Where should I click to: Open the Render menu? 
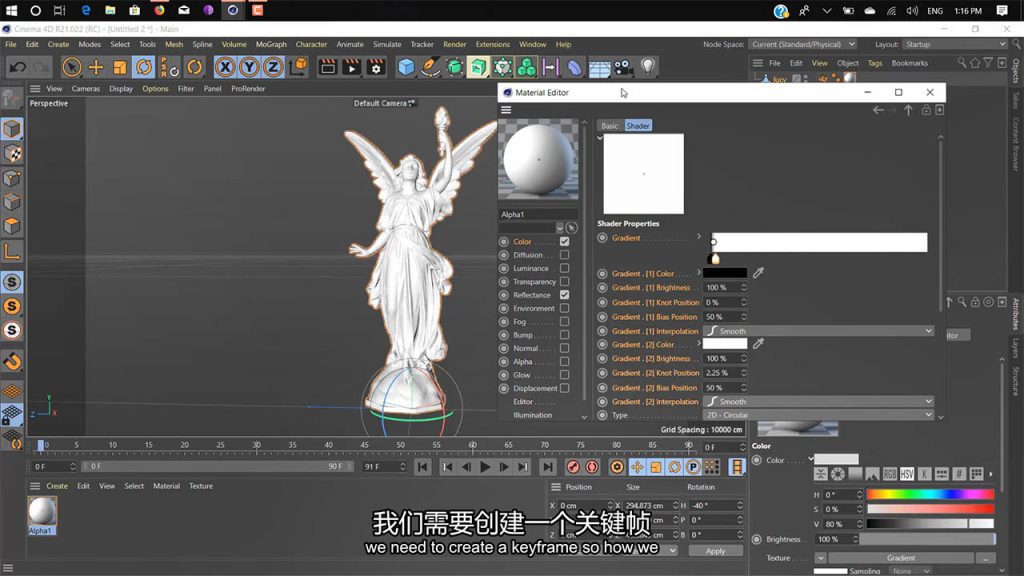(x=455, y=44)
